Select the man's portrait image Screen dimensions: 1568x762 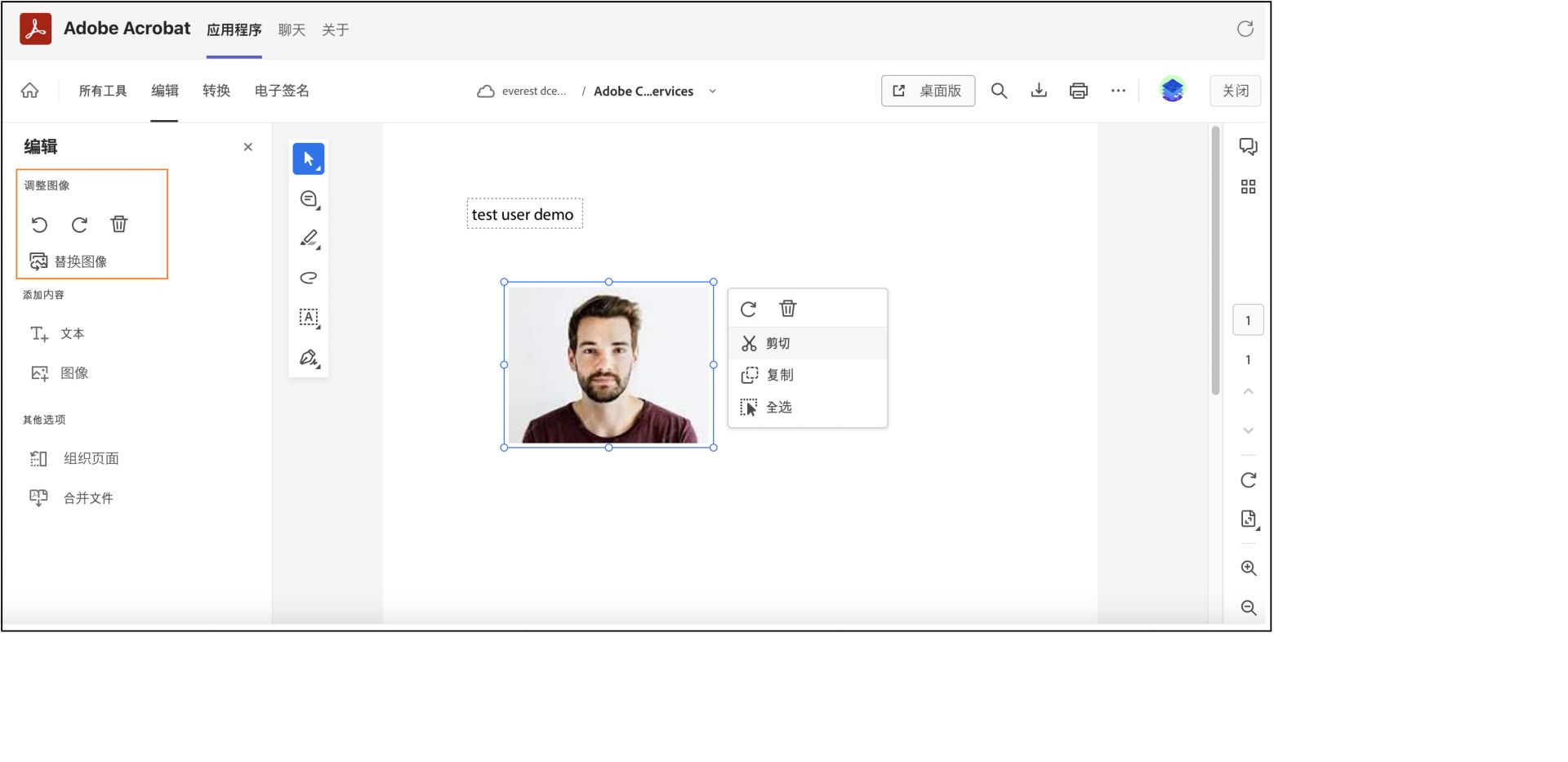point(608,365)
